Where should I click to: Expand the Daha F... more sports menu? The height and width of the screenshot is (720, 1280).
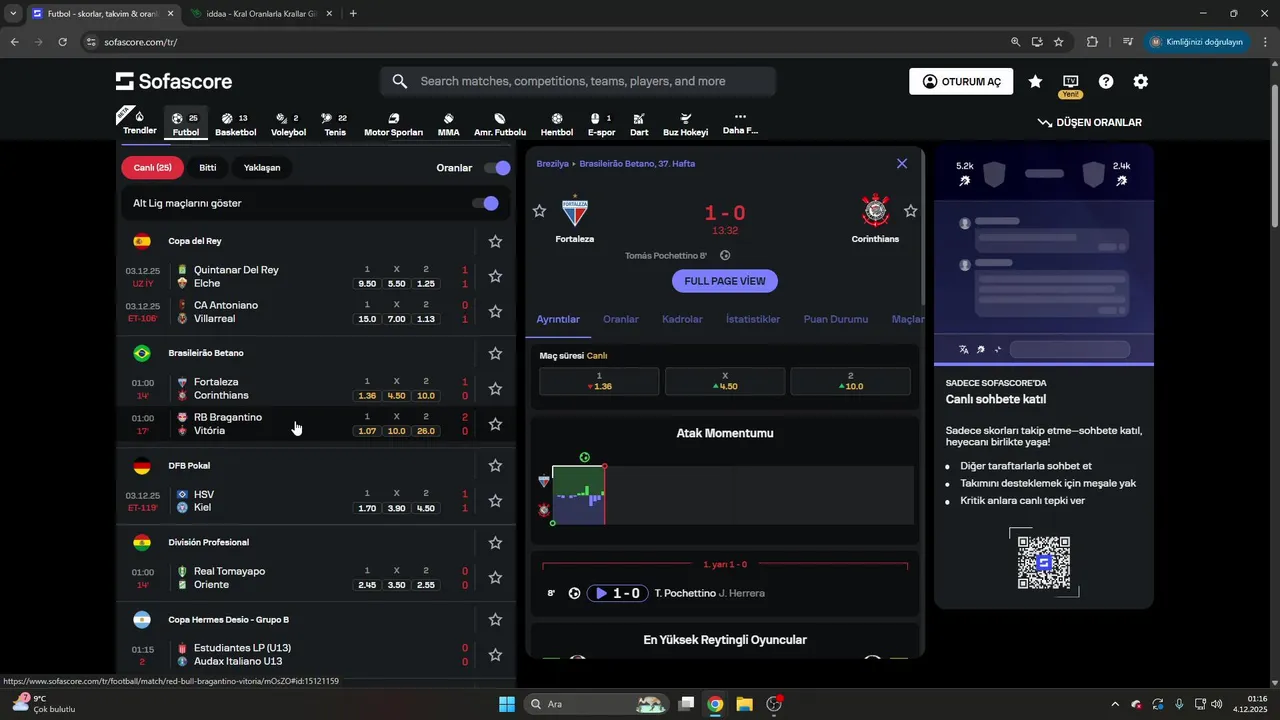pyautogui.click(x=740, y=124)
